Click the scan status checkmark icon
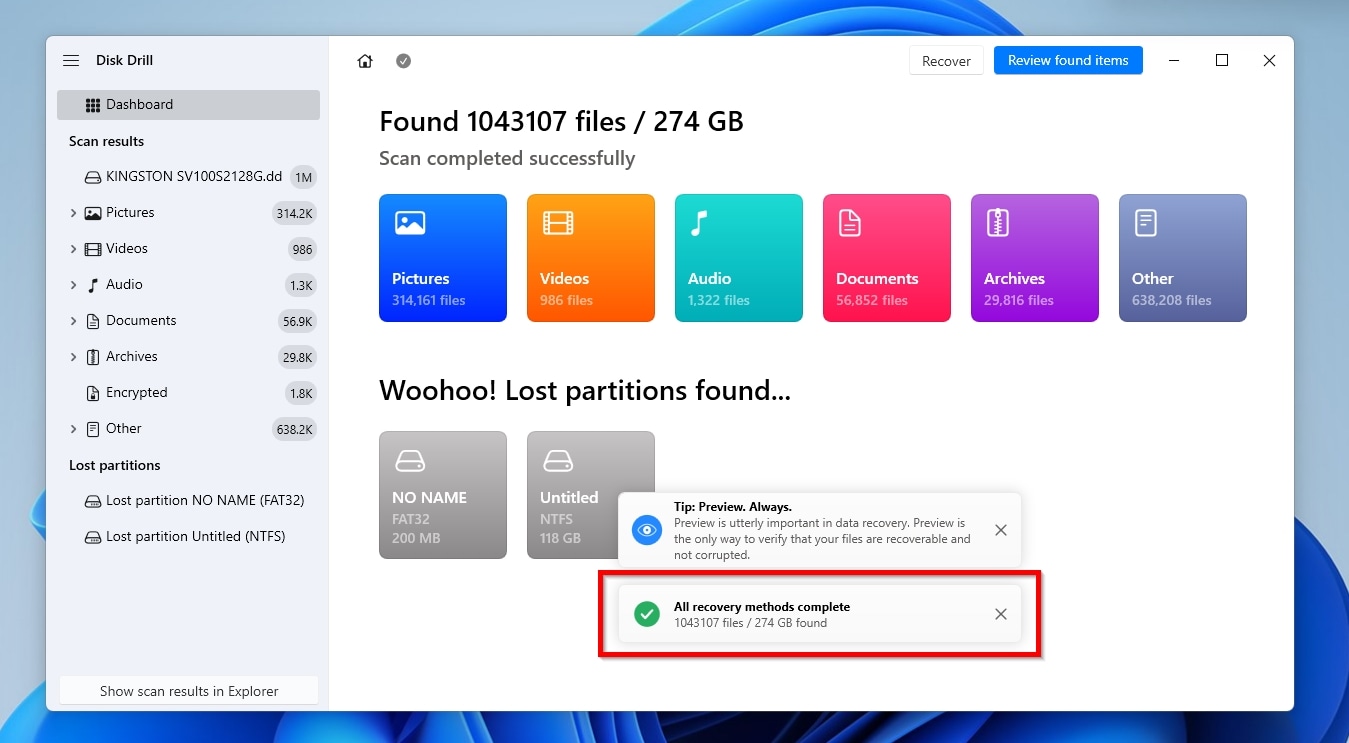The image size is (1349, 743). tap(403, 61)
